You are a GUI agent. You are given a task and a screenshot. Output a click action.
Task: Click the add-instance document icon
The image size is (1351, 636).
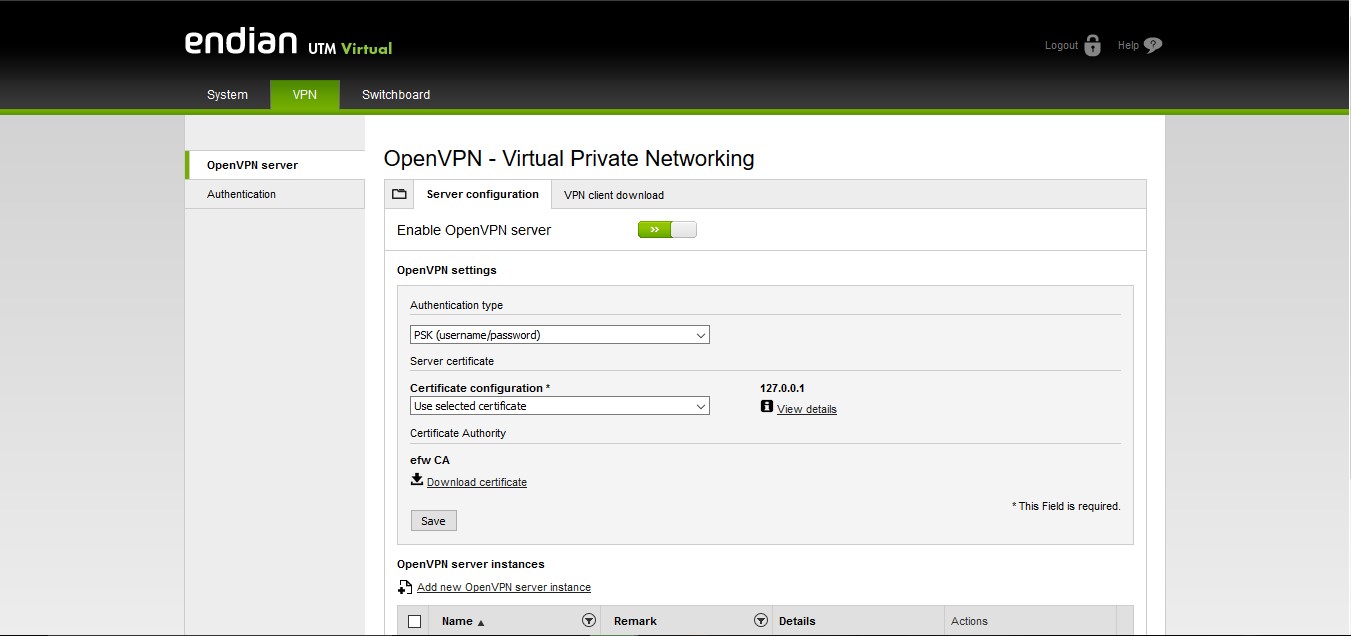coord(404,587)
